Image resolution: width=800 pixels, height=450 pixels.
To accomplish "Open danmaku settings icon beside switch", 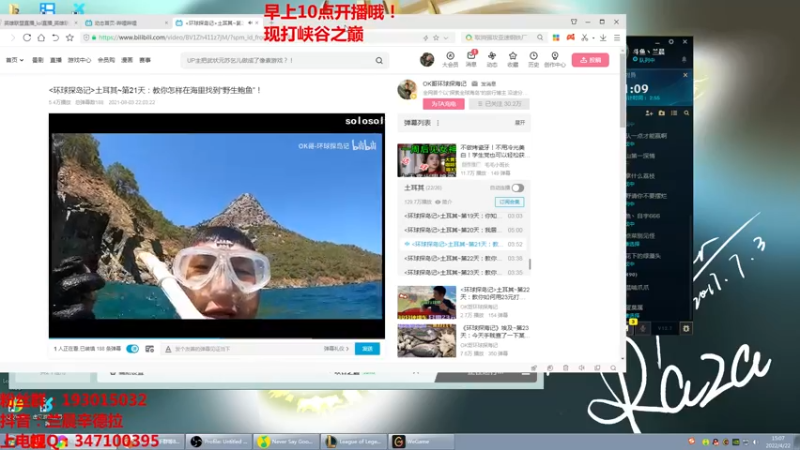I will click(x=149, y=349).
